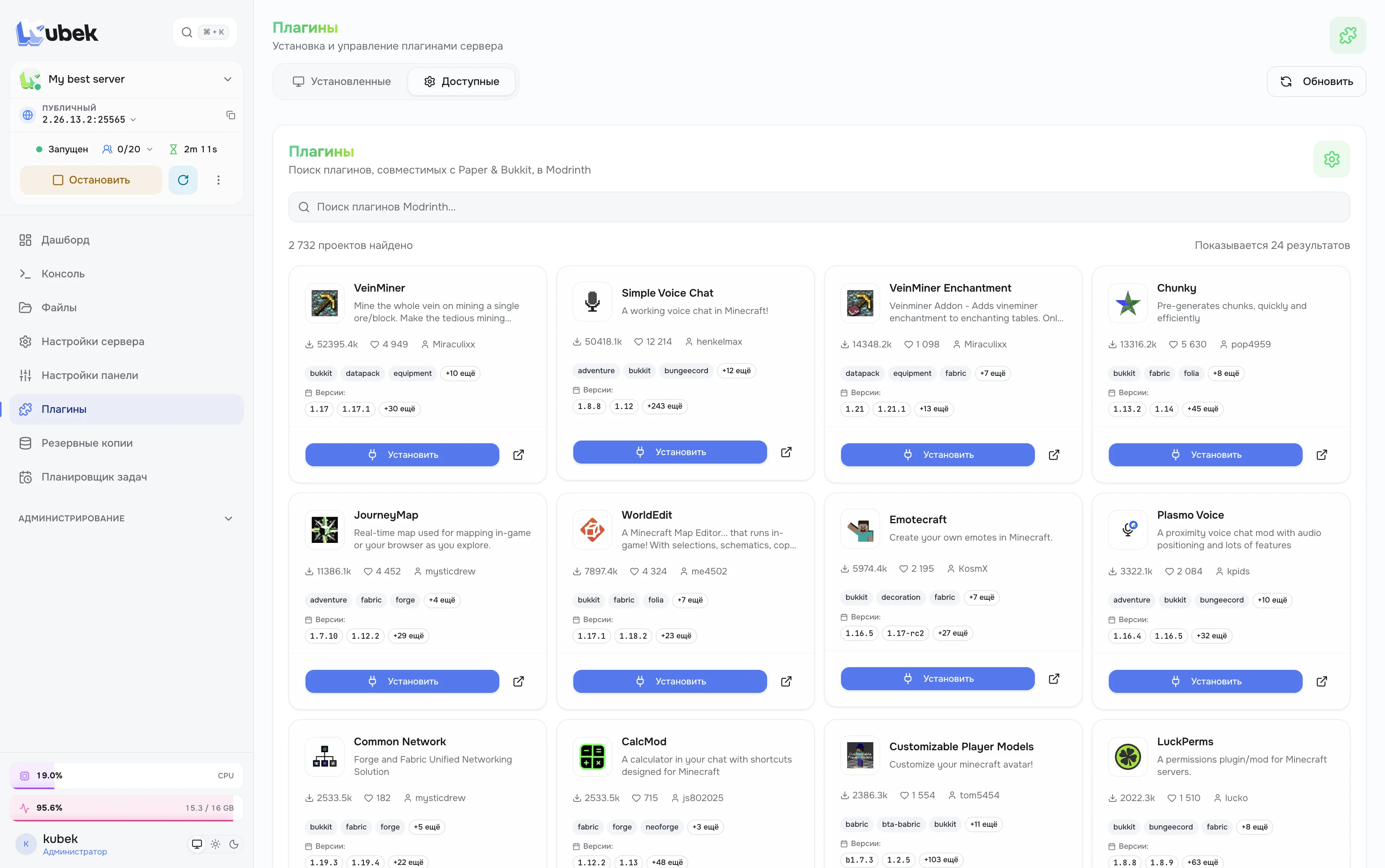Select version 1.21.1 on VeinMiner Enchantment
This screenshot has height=868, width=1385.
(x=891, y=409)
